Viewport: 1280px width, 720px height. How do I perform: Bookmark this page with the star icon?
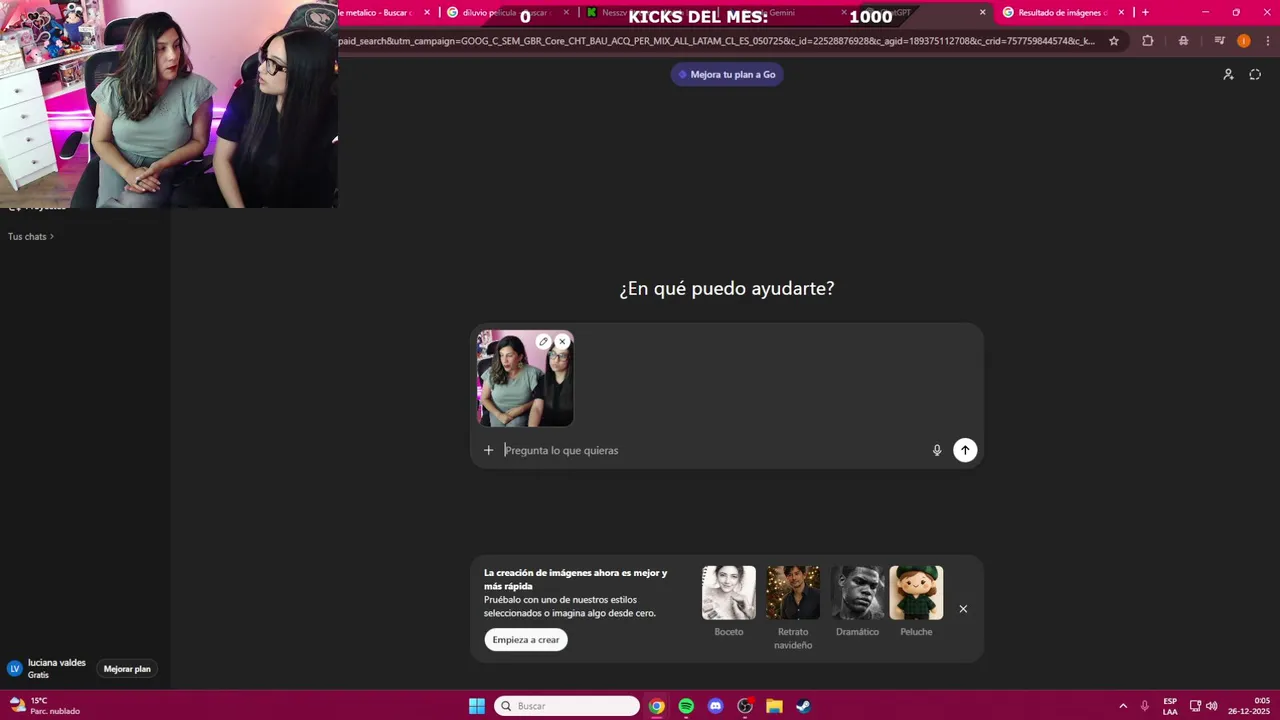coord(1114,41)
